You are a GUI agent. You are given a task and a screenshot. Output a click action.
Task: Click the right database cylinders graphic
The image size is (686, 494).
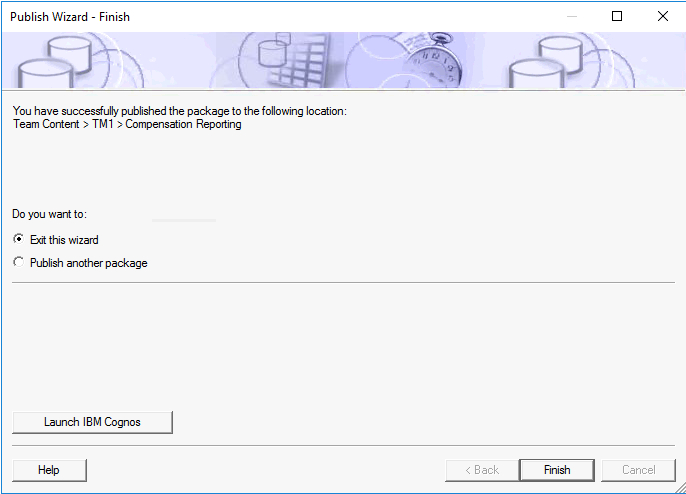pos(547,62)
